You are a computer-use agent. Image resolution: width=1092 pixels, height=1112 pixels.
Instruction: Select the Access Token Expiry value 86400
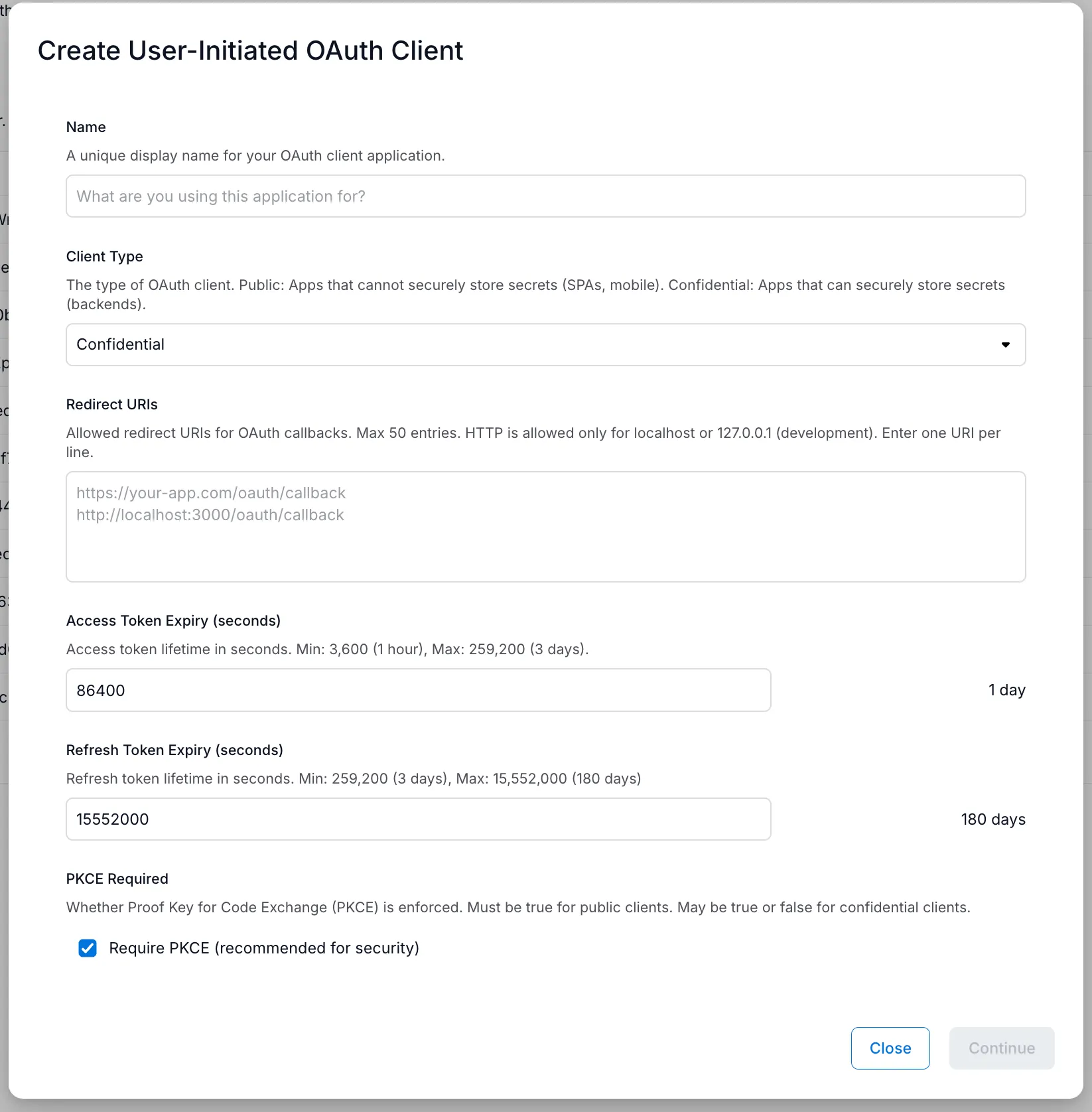coord(418,690)
